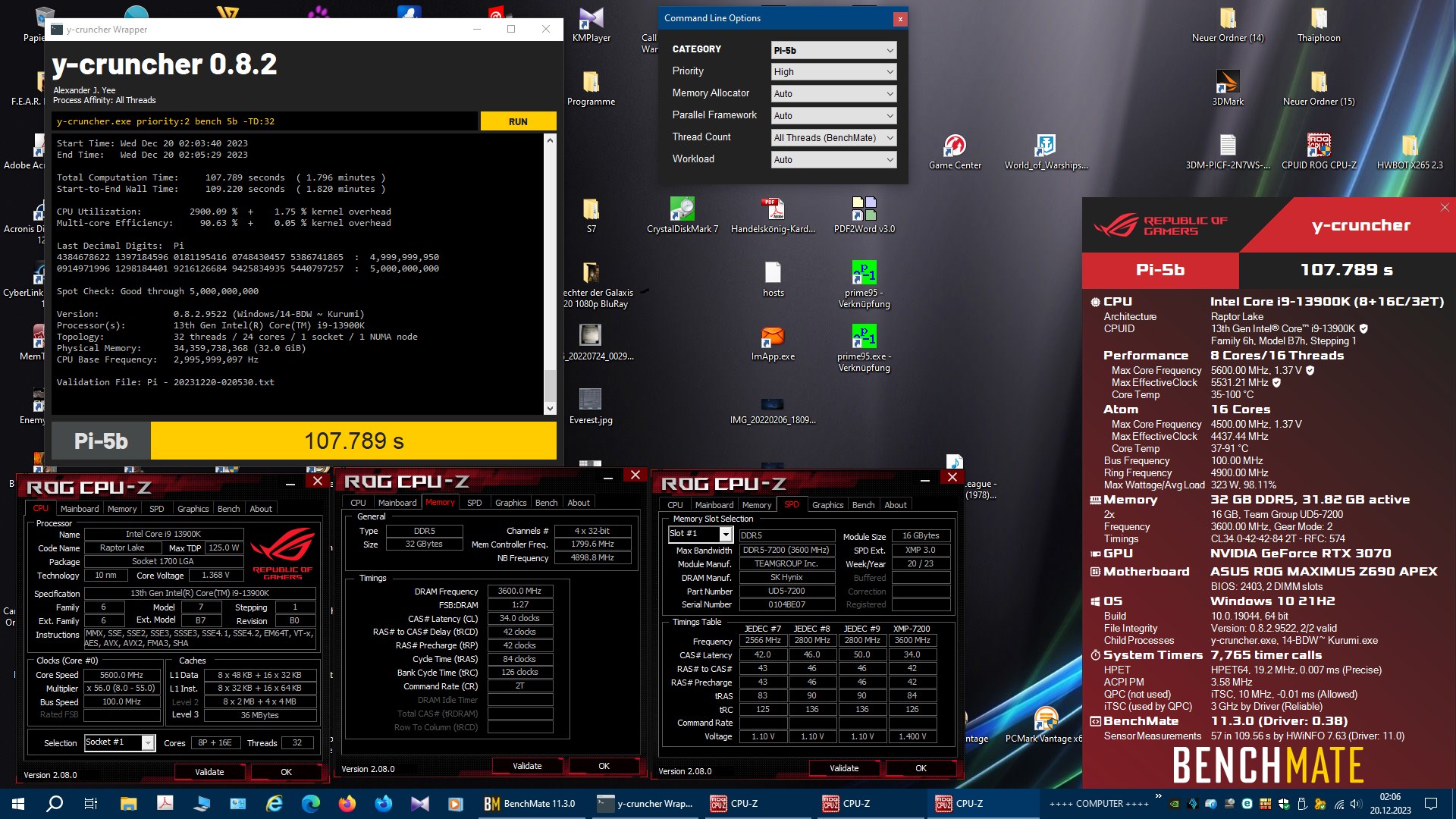Close the Command Line Options window
Screen dimensions: 1456x819
[x=900, y=19]
